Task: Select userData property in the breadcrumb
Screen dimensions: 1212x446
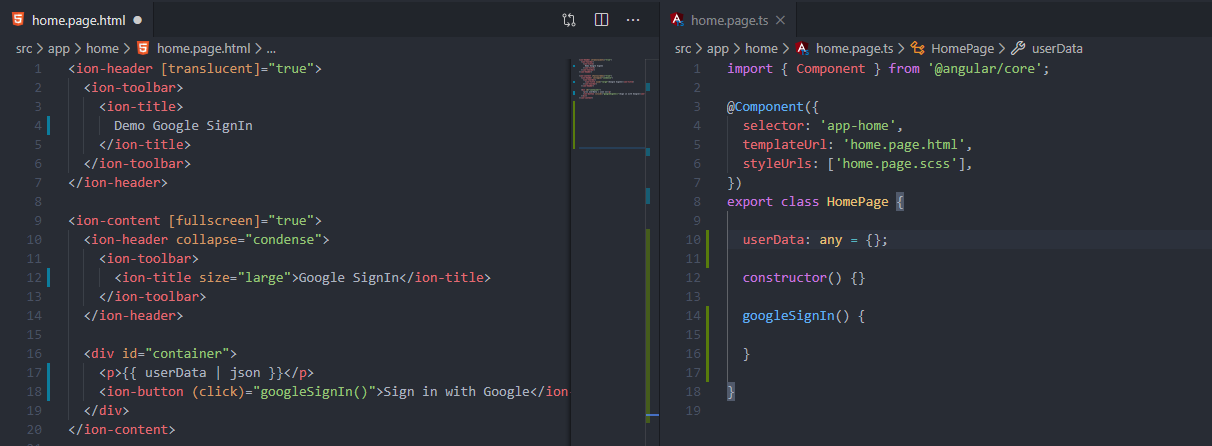Action: pos(1057,48)
